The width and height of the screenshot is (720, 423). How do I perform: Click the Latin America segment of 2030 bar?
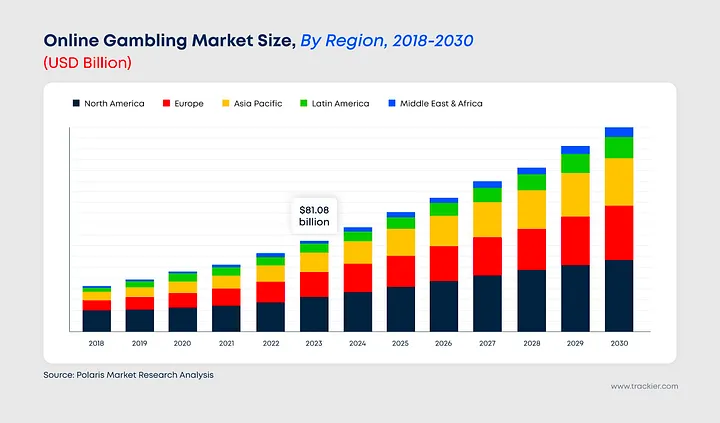[x=619, y=148]
